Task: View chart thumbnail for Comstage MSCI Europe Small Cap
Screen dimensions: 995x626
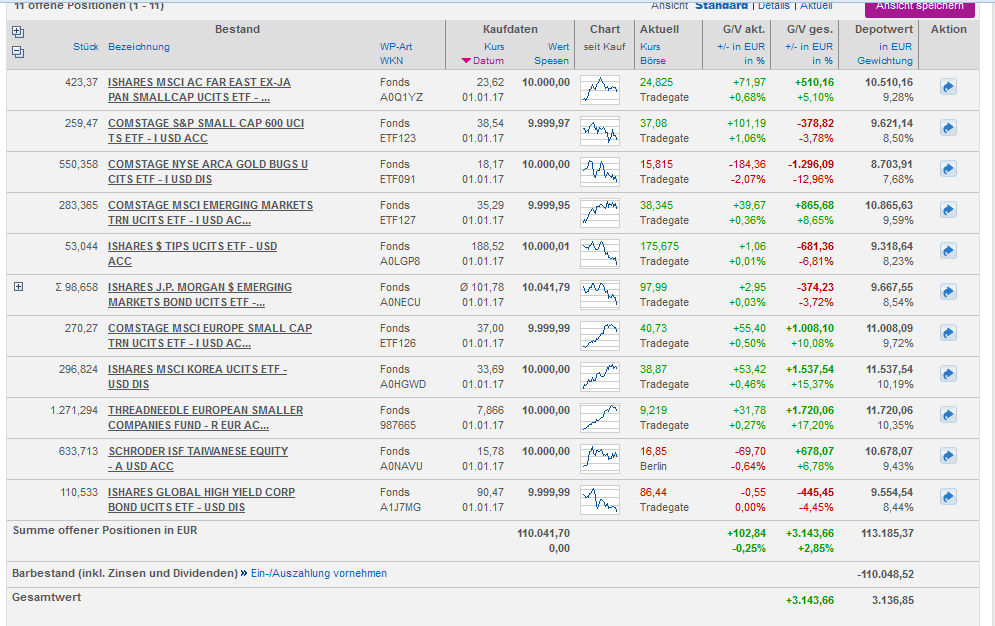Action: pyautogui.click(x=600, y=334)
